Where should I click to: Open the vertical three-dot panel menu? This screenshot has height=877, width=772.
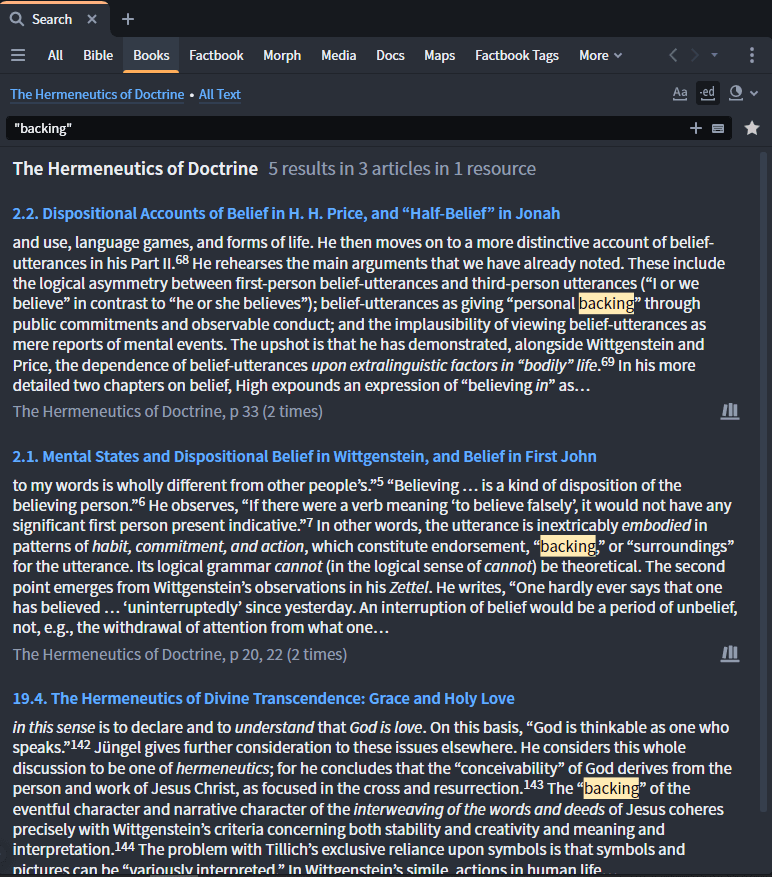click(751, 55)
